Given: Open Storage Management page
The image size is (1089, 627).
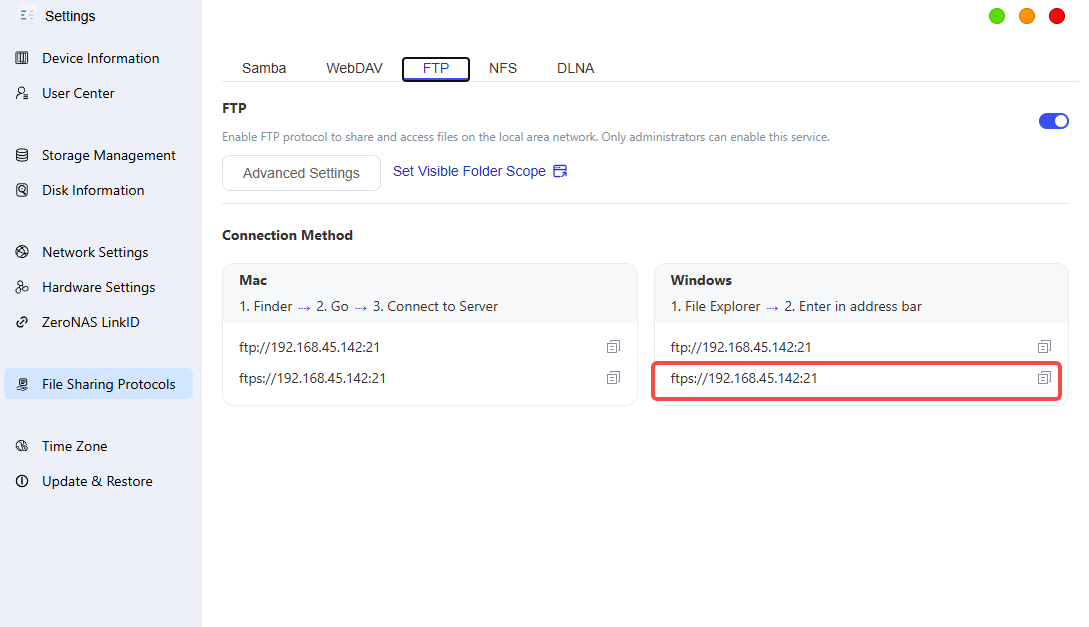Looking at the screenshot, I should pos(99,156).
